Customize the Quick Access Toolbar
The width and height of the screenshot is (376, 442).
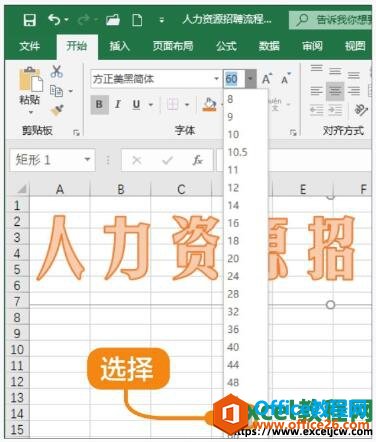pos(162,21)
